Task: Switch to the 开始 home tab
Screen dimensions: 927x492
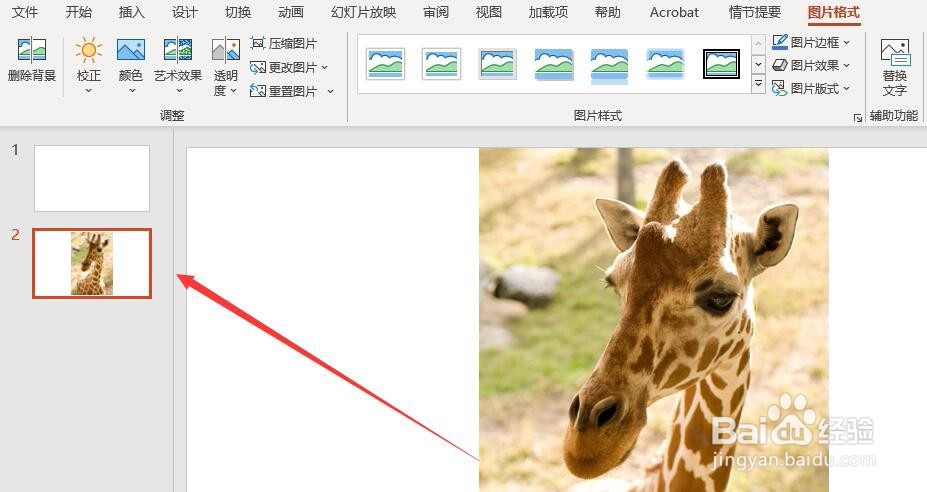Action: pos(78,12)
